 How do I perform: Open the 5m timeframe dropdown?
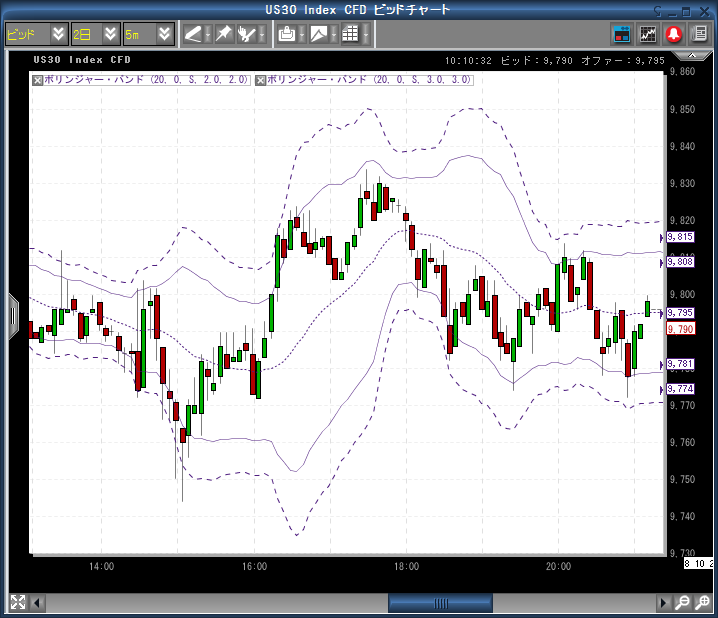tap(164, 34)
